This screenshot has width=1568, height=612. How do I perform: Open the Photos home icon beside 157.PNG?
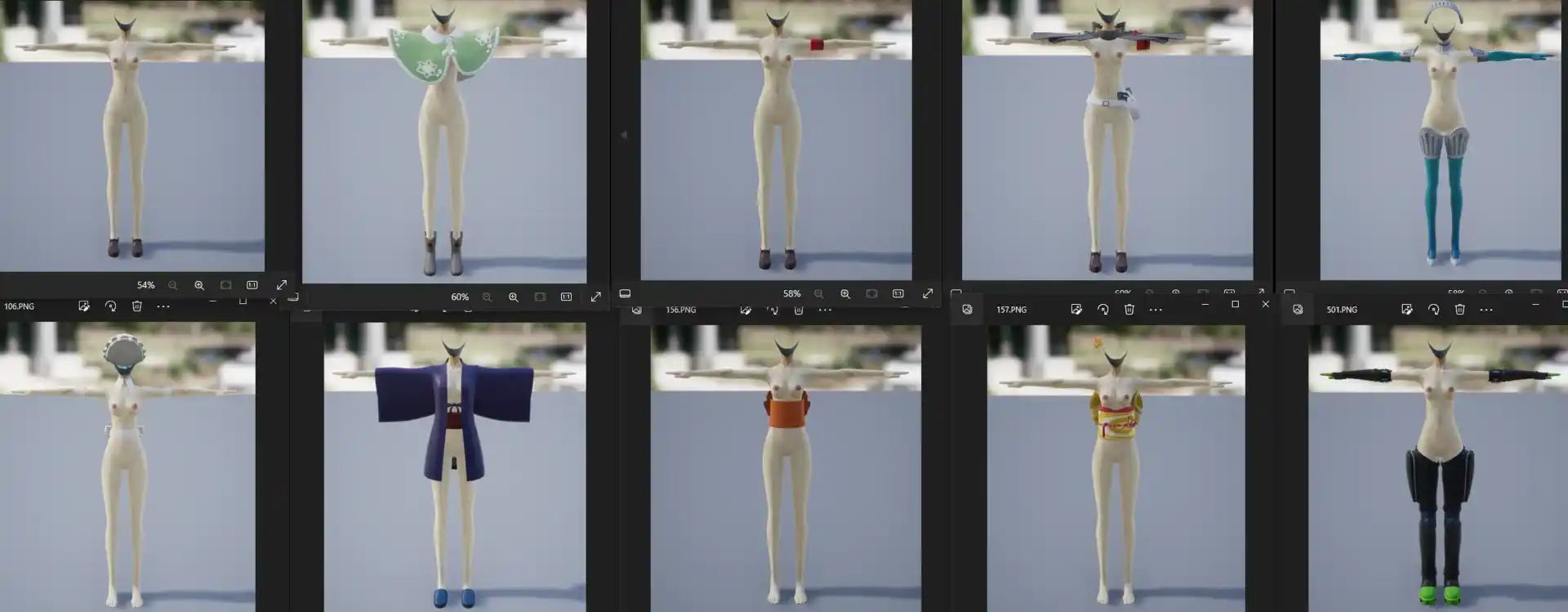[967, 310]
